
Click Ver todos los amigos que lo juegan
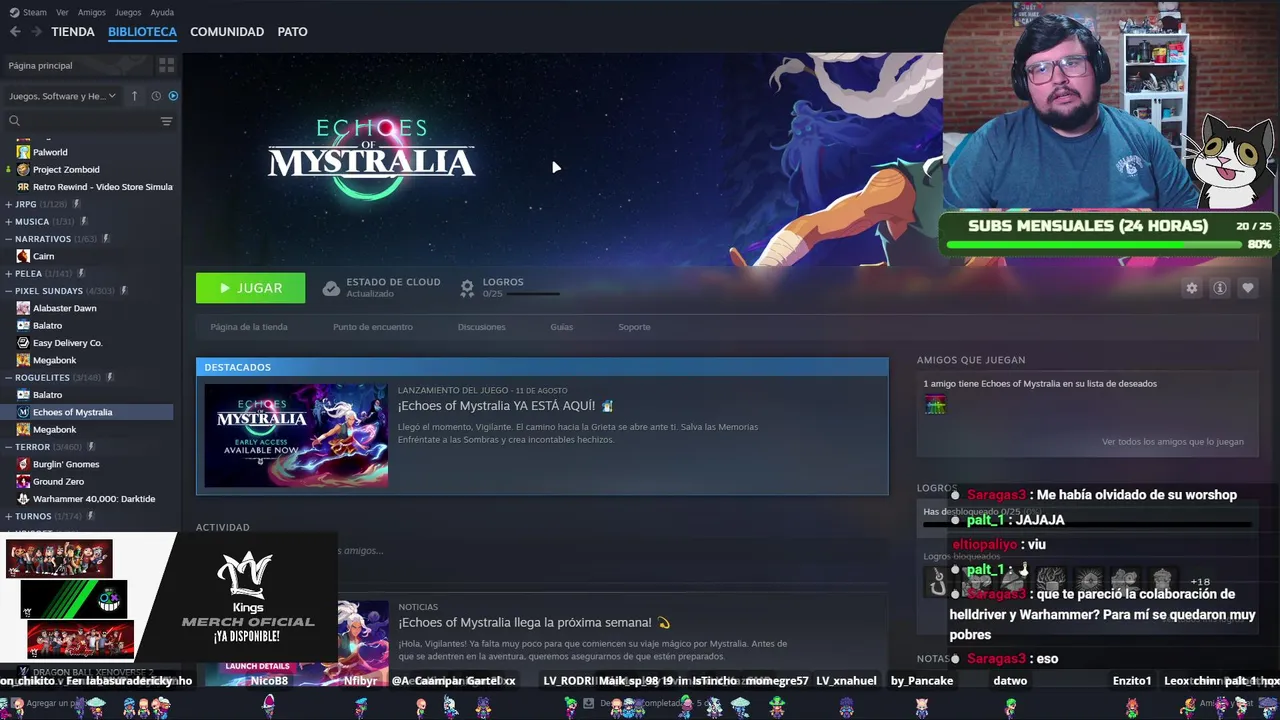(x=1173, y=442)
